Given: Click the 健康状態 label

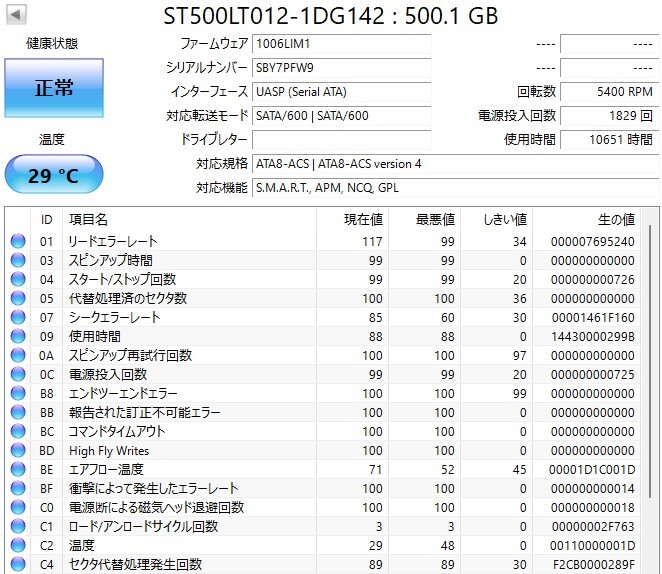Looking at the screenshot, I should (x=52, y=43).
